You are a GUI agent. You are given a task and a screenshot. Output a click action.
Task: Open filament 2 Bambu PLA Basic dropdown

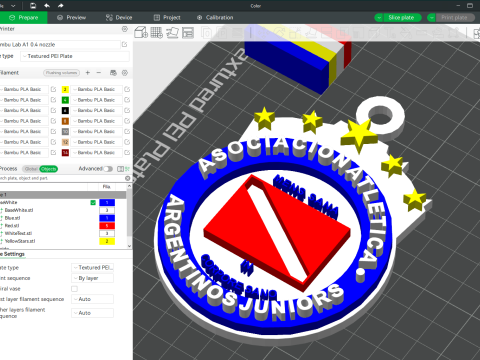pos(96,89)
